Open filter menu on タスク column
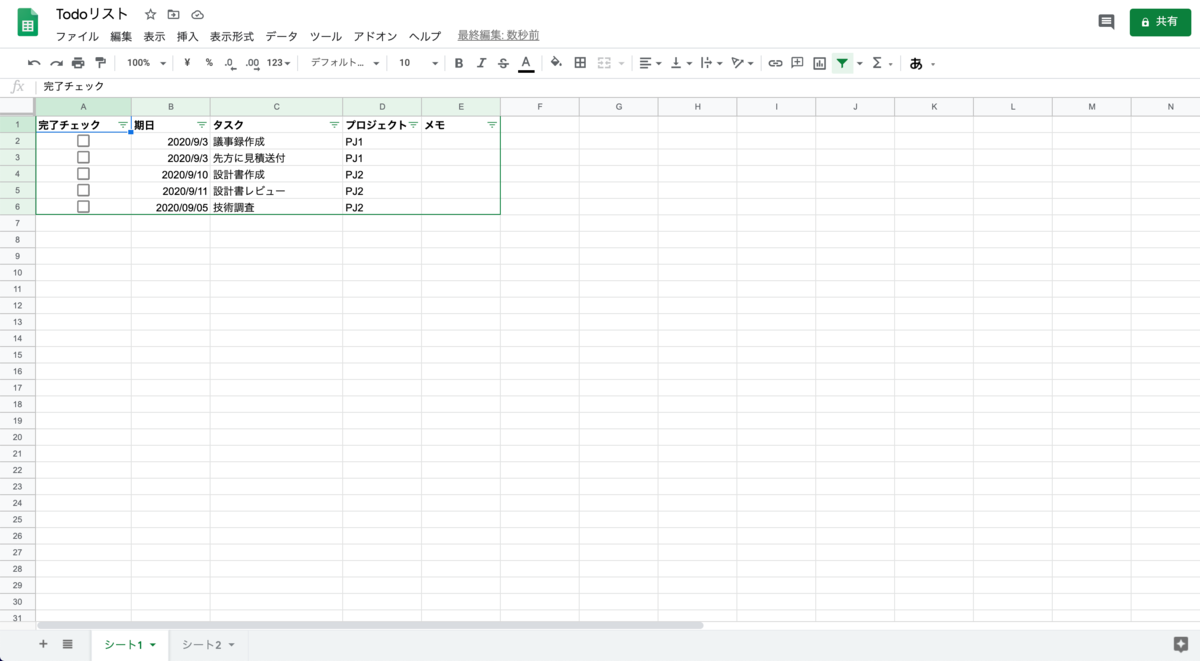 pos(334,125)
